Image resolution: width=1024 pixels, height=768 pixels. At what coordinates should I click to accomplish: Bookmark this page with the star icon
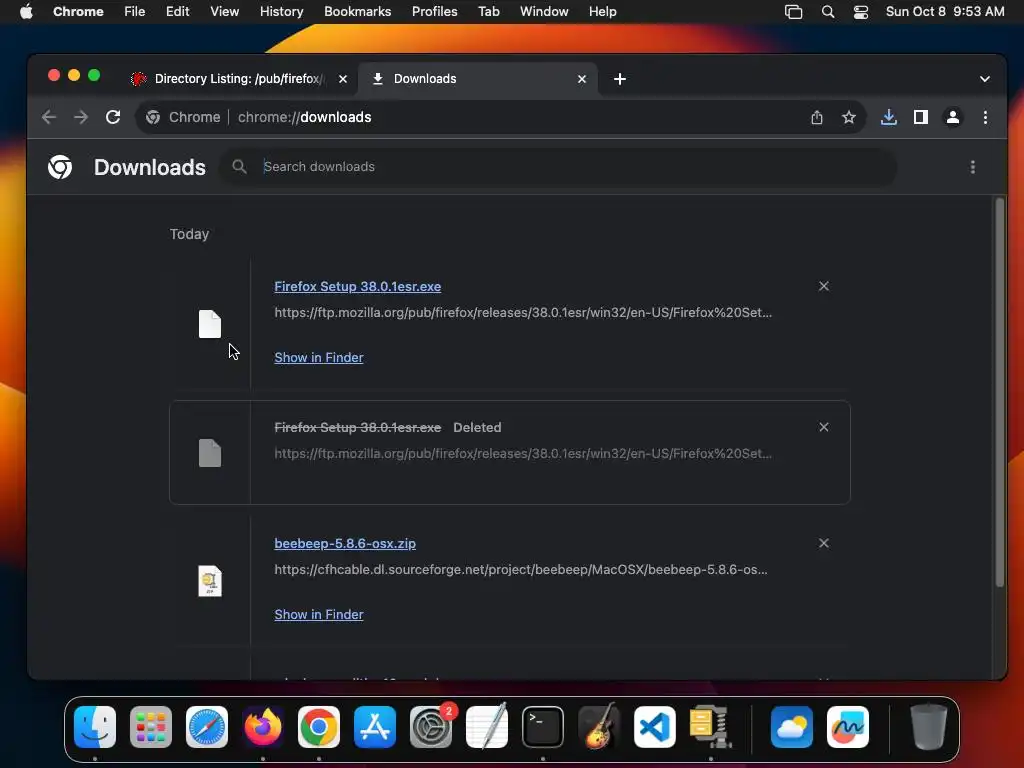[848, 117]
